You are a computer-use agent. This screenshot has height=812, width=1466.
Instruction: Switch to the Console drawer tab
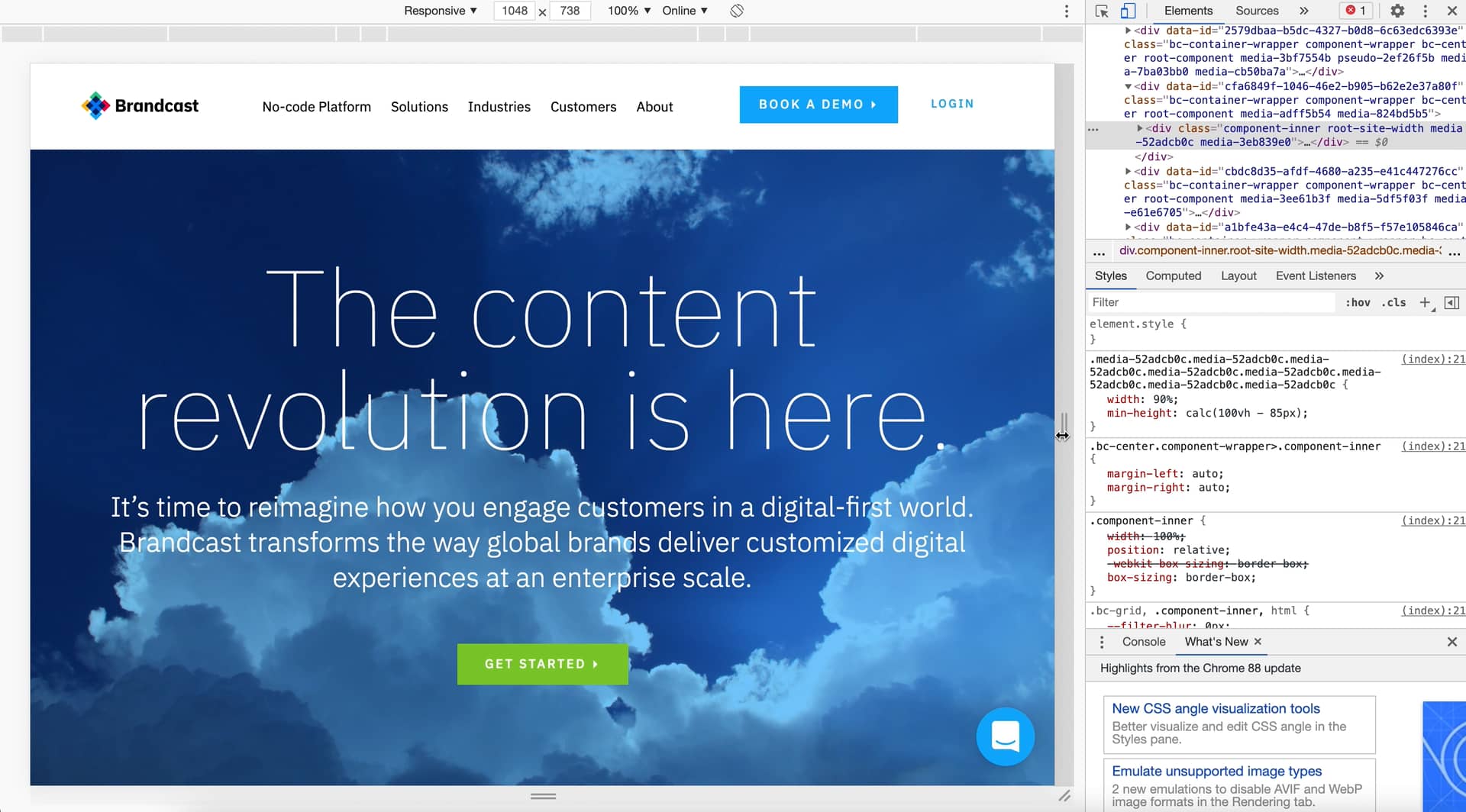(1144, 643)
